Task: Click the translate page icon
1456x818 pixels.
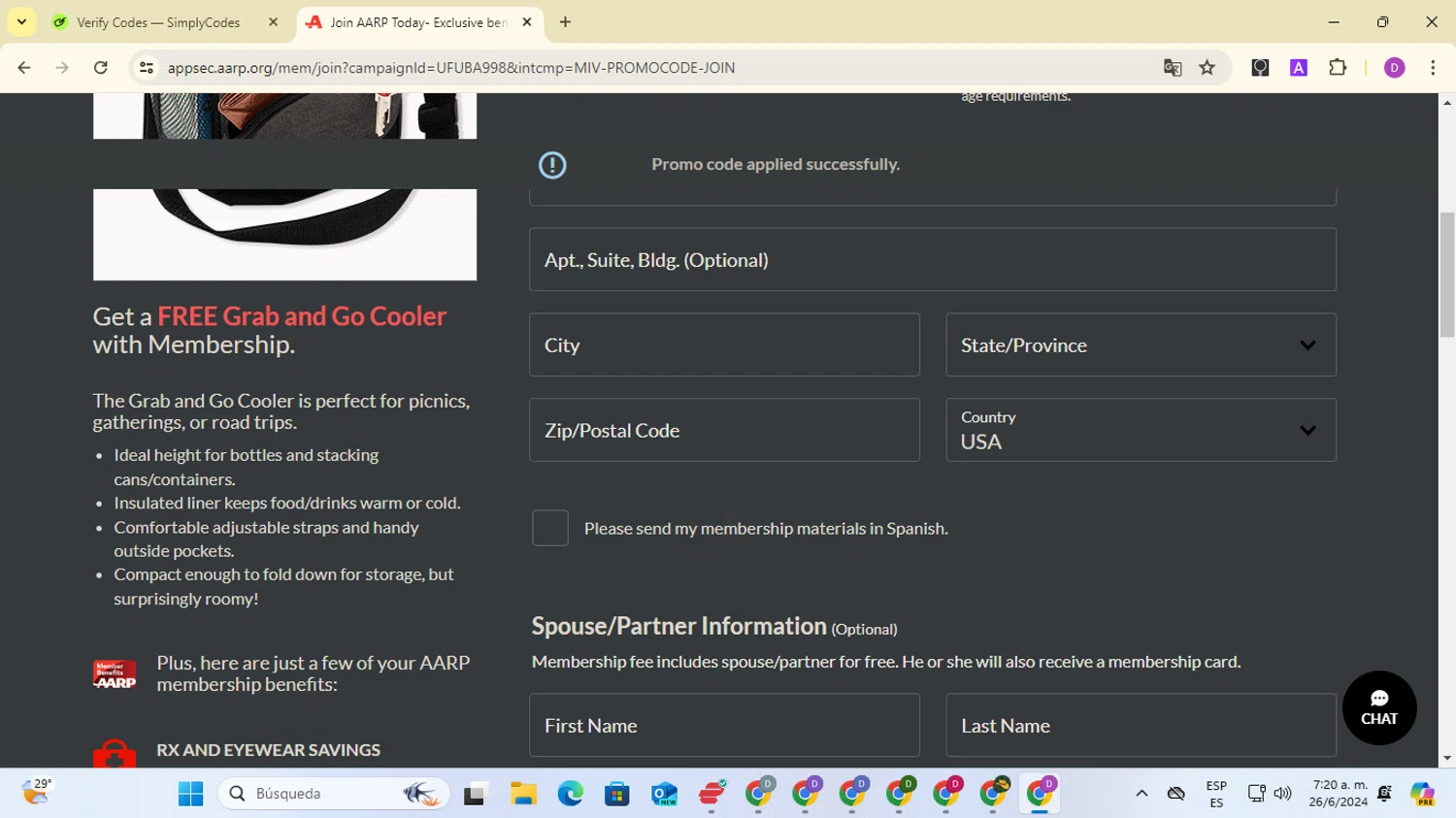Action: (x=1173, y=68)
